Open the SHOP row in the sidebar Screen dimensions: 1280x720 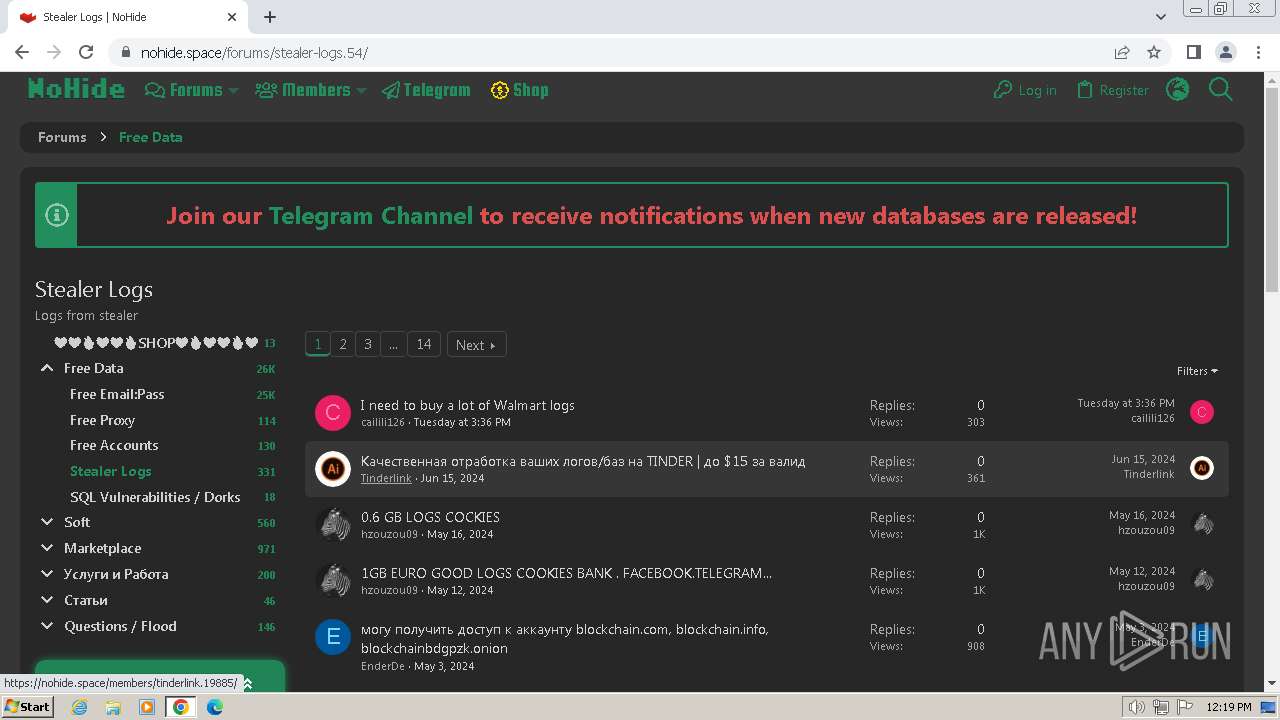[156, 343]
